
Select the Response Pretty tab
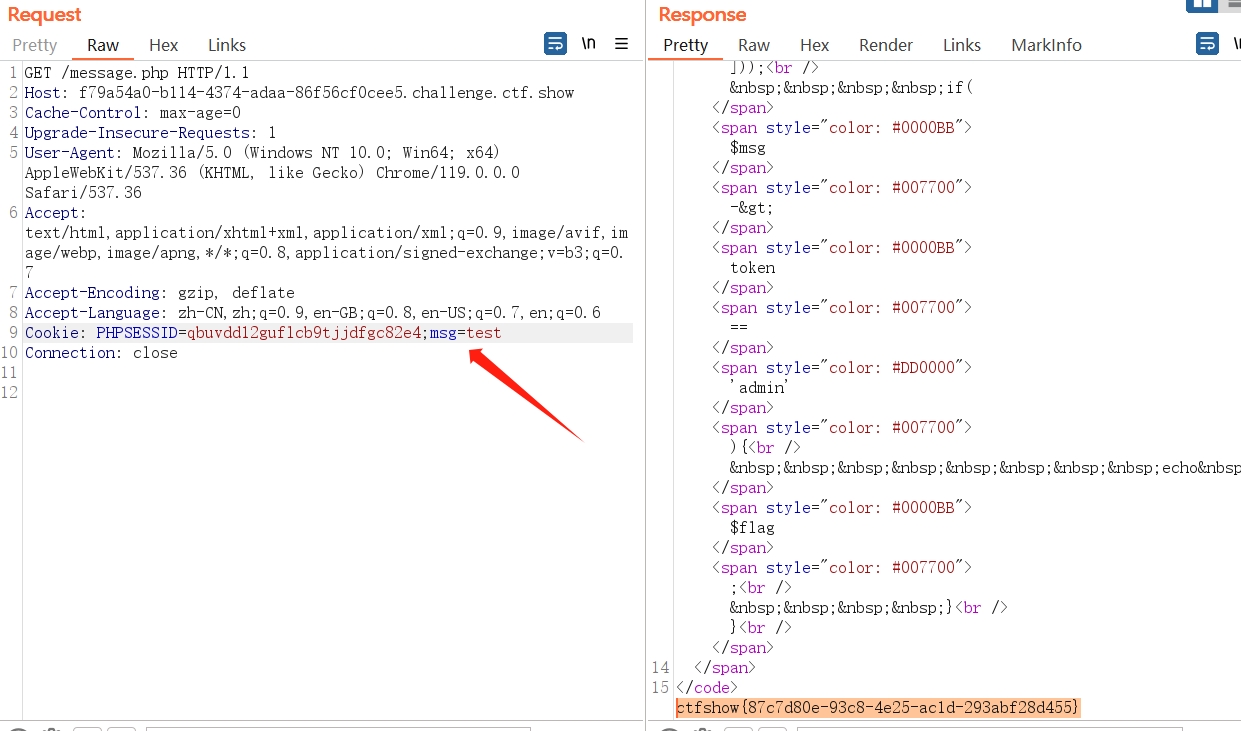click(686, 45)
